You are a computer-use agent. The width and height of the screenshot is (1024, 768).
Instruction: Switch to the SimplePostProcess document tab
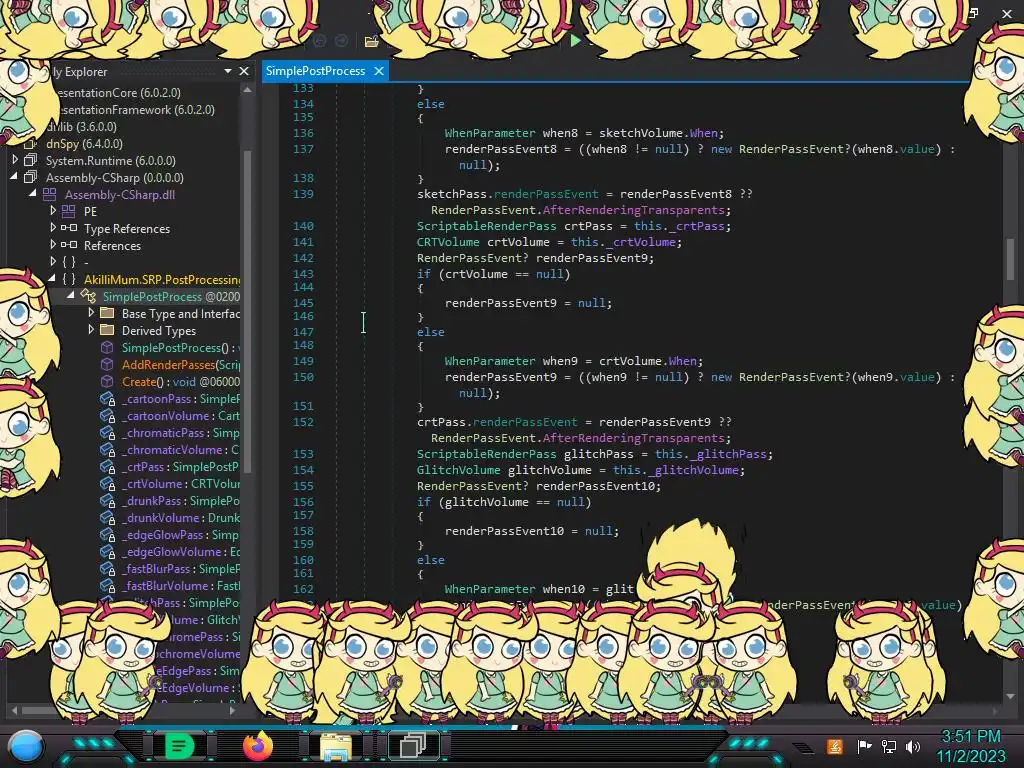pyautogui.click(x=315, y=71)
